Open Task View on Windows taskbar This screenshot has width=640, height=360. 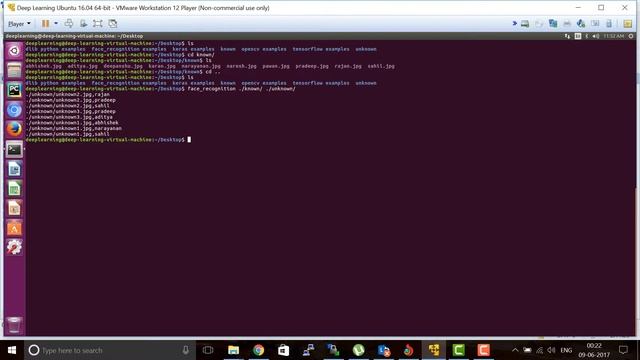click(x=208, y=350)
